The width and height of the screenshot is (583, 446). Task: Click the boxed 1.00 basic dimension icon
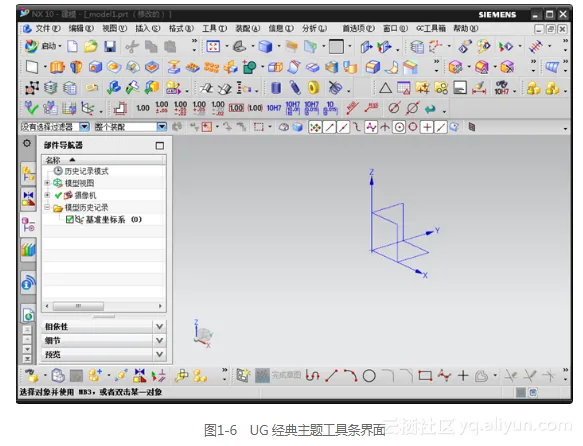236,108
